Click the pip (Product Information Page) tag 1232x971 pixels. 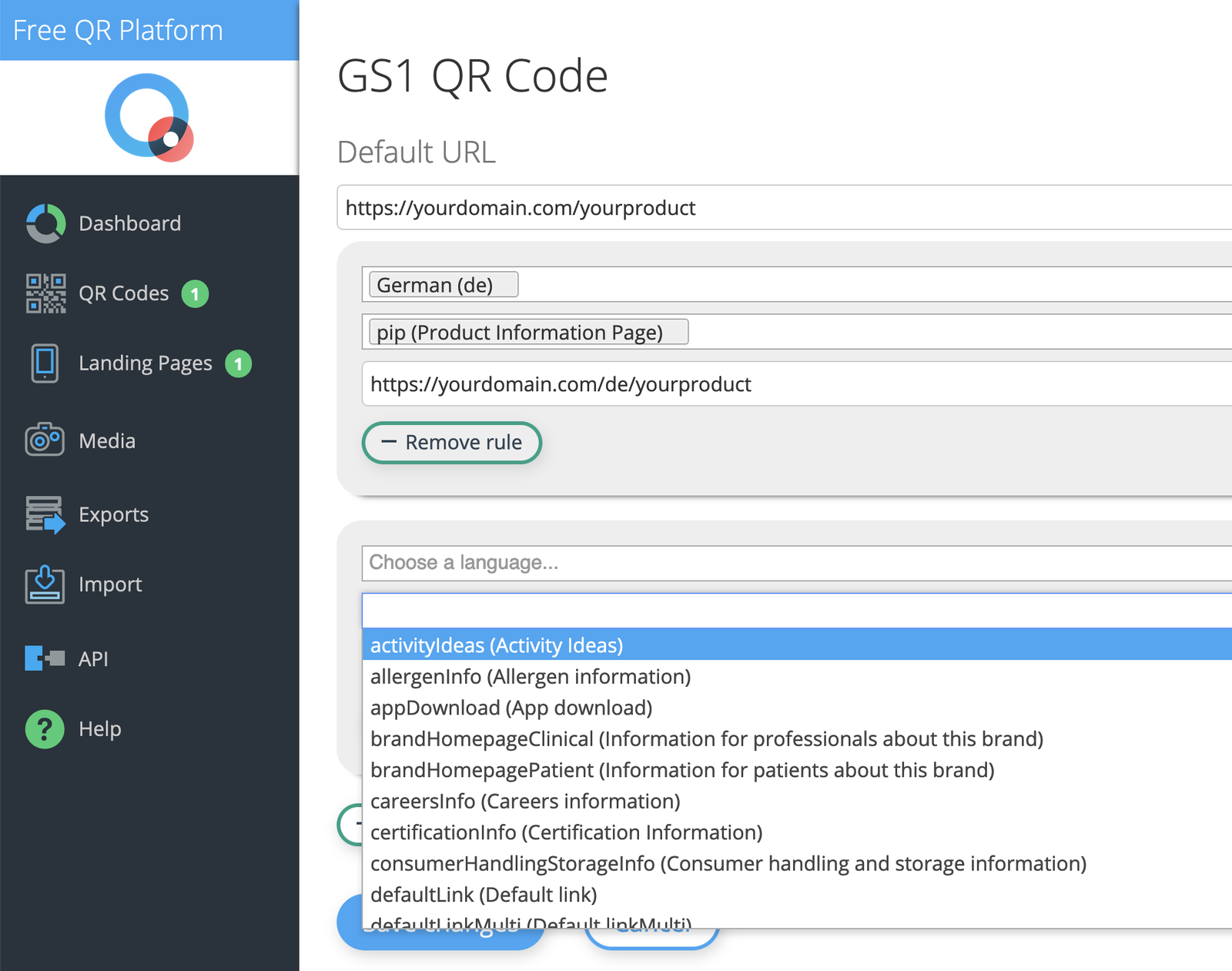(526, 332)
